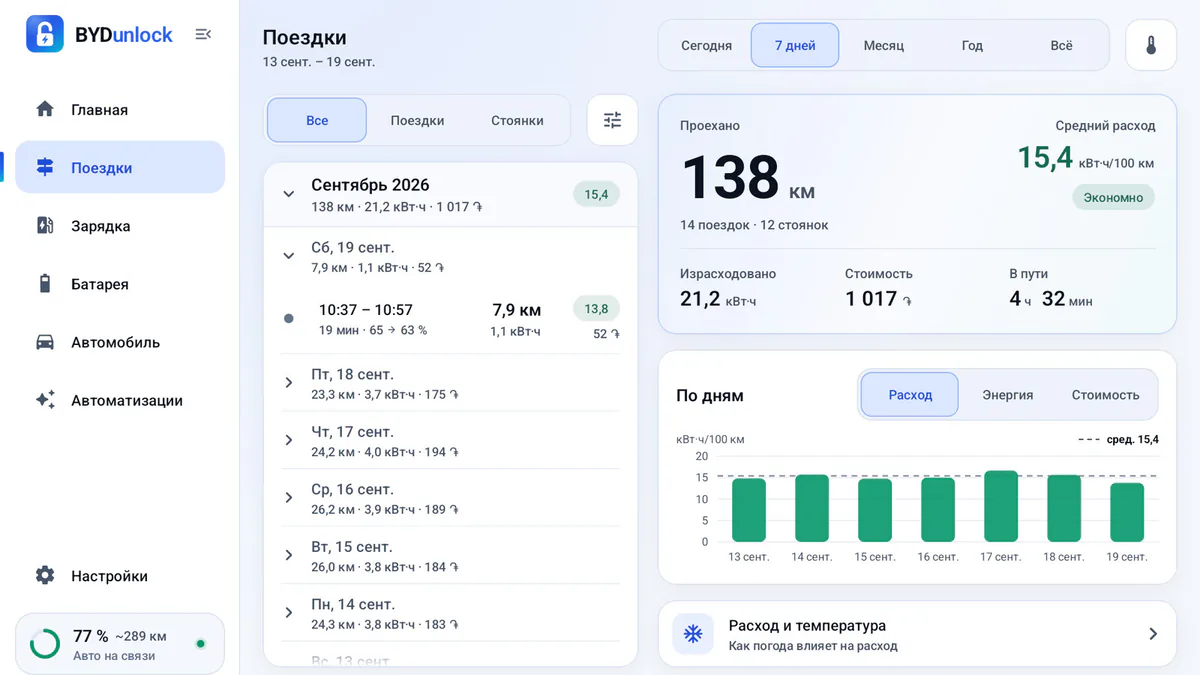This screenshot has width=1200, height=675.
Task: Click the Зарядка charging station icon
Action: click(x=45, y=225)
